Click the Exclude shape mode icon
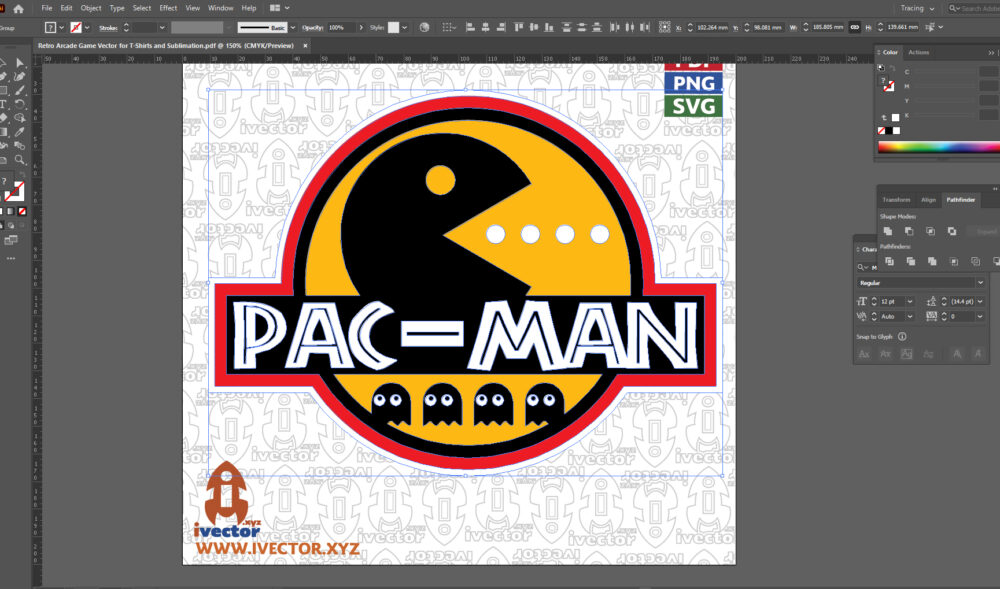Screen dimensions: 1000x589 coord(952,231)
